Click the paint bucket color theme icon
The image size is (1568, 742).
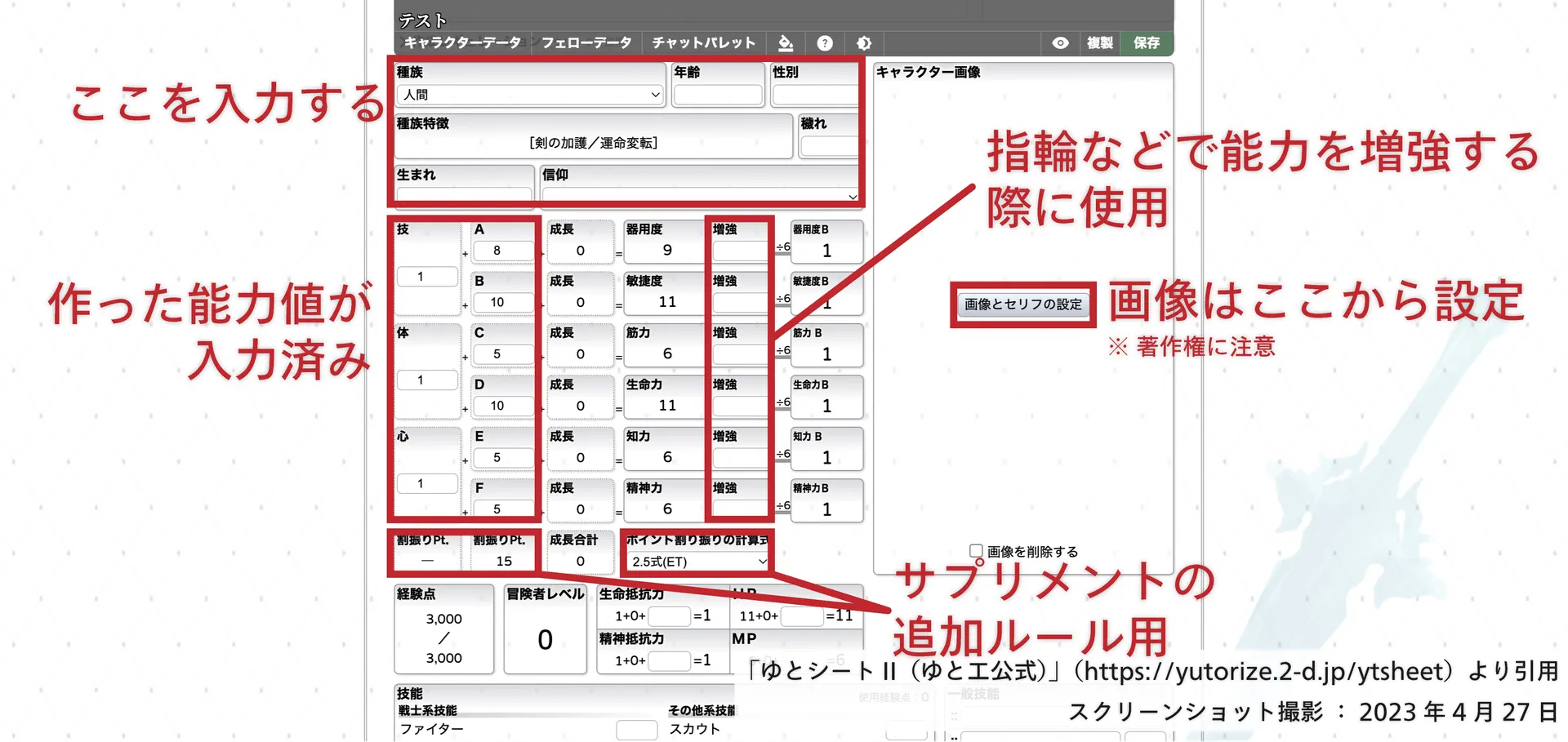point(786,43)
